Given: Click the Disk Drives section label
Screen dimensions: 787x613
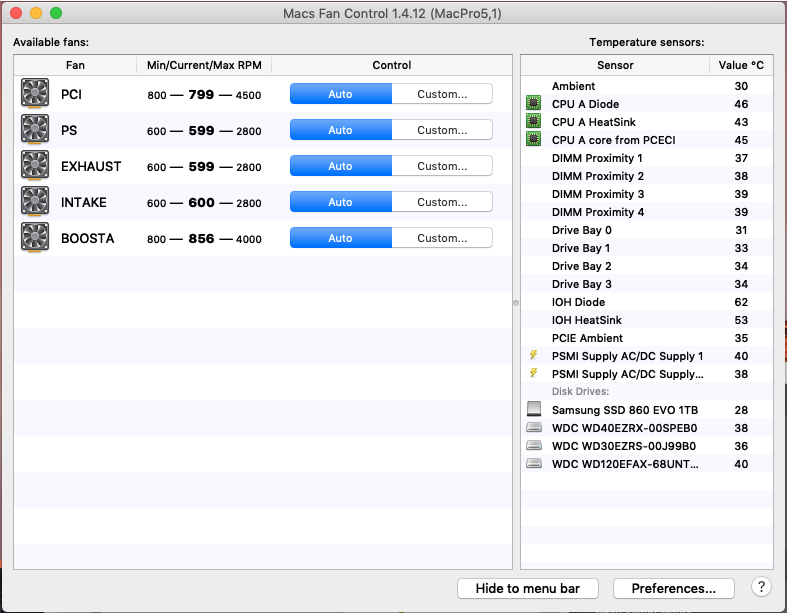Looking at the screenshot, I should click(580, 392).
